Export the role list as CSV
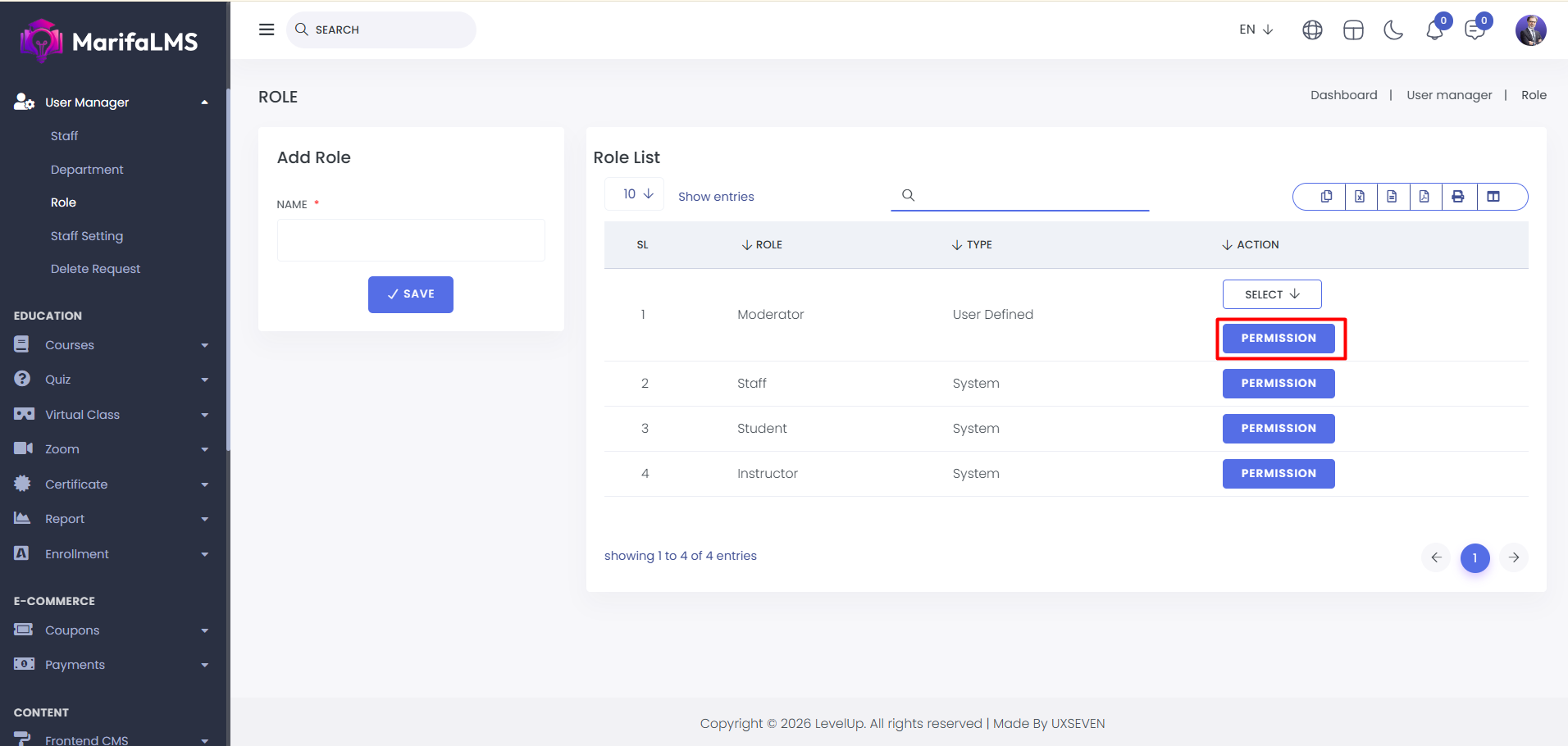 coord(1392,197)
